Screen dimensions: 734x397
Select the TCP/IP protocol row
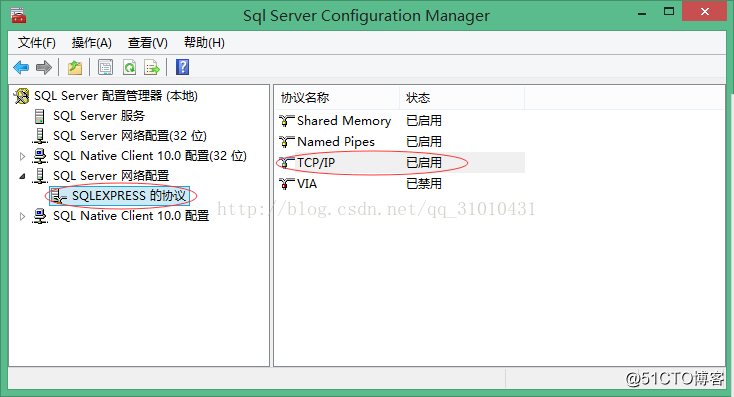(x=400, y=162)
